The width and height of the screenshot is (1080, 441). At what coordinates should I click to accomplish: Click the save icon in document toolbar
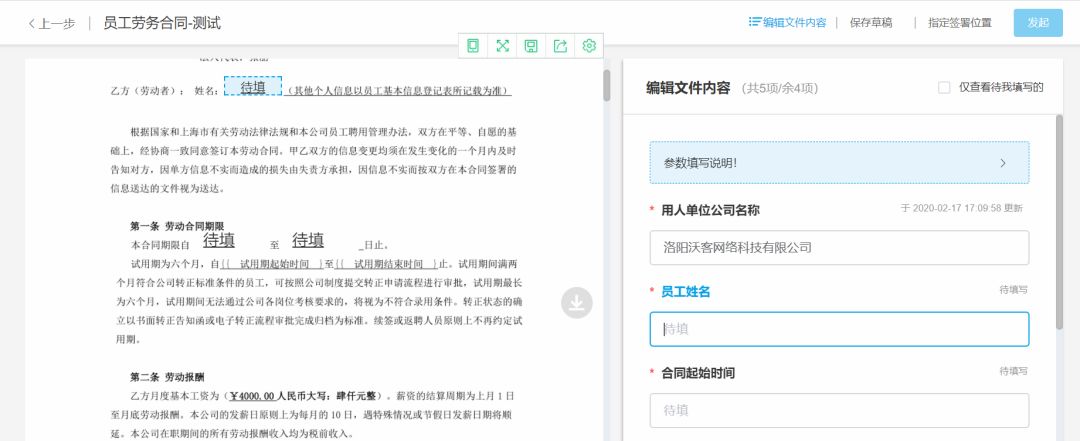(x=531, y=46)
